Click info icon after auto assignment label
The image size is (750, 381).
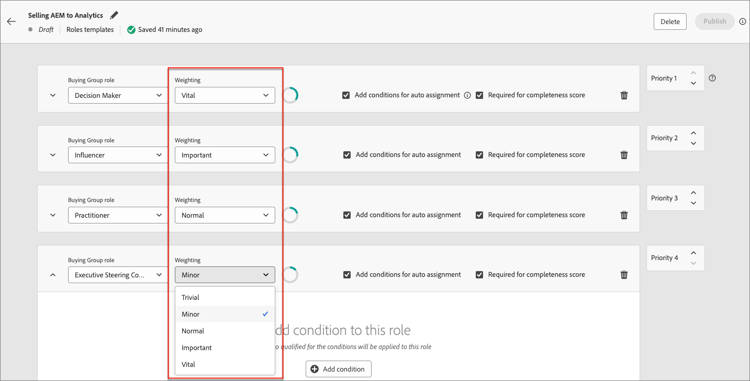click(x=467, y=95)
